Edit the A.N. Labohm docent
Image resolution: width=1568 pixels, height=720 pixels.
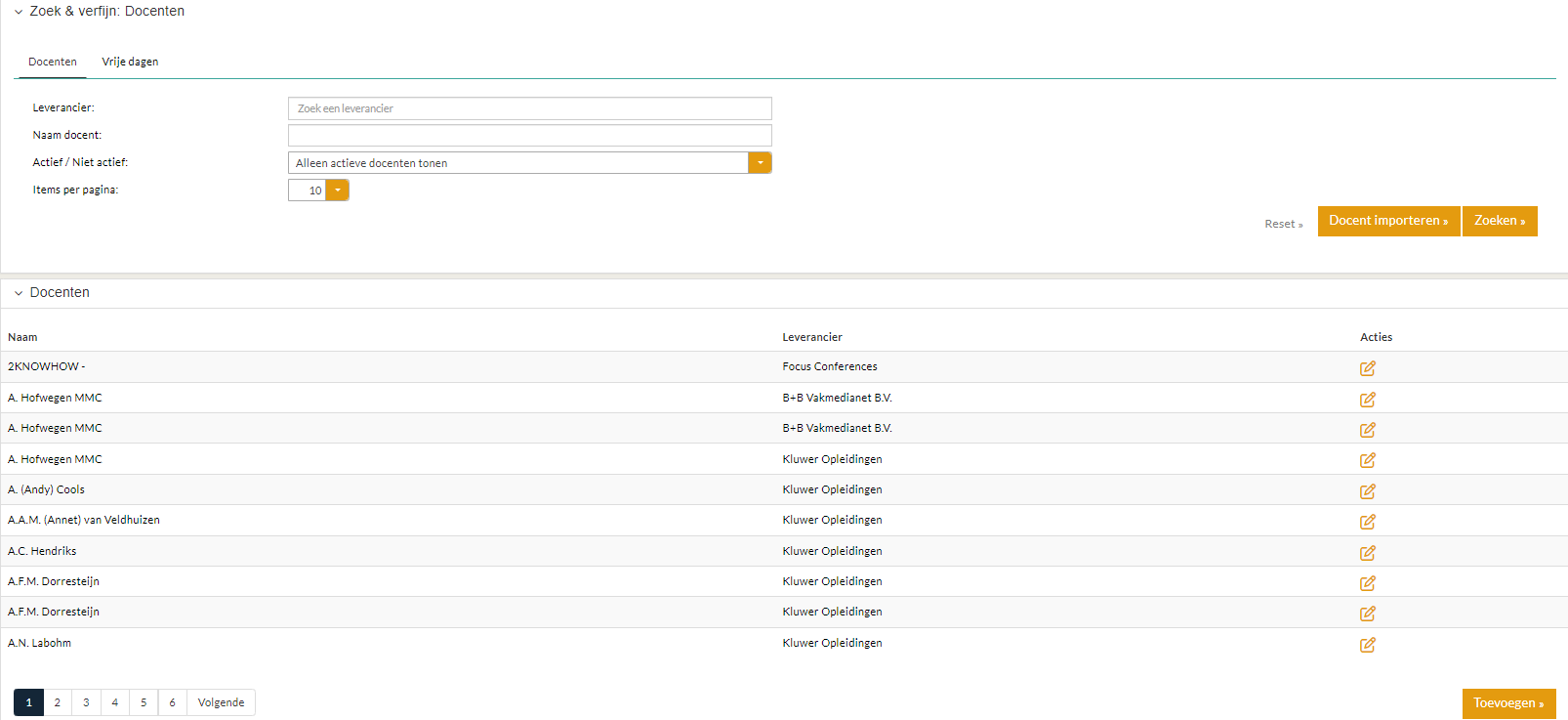pyautogui.click(x=1367, y=645)
